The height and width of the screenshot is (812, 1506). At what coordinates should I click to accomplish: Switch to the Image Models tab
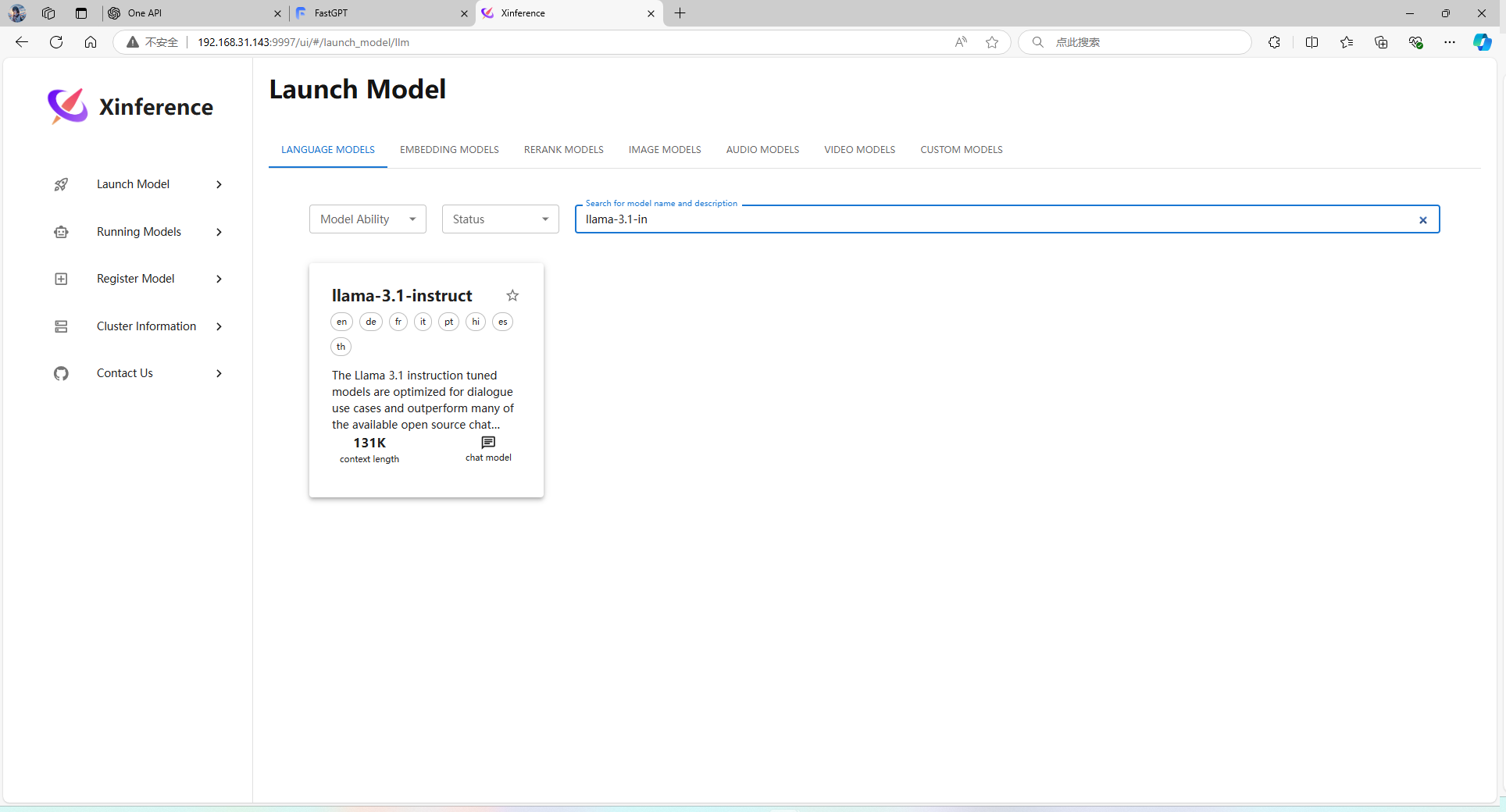(665, 150)
